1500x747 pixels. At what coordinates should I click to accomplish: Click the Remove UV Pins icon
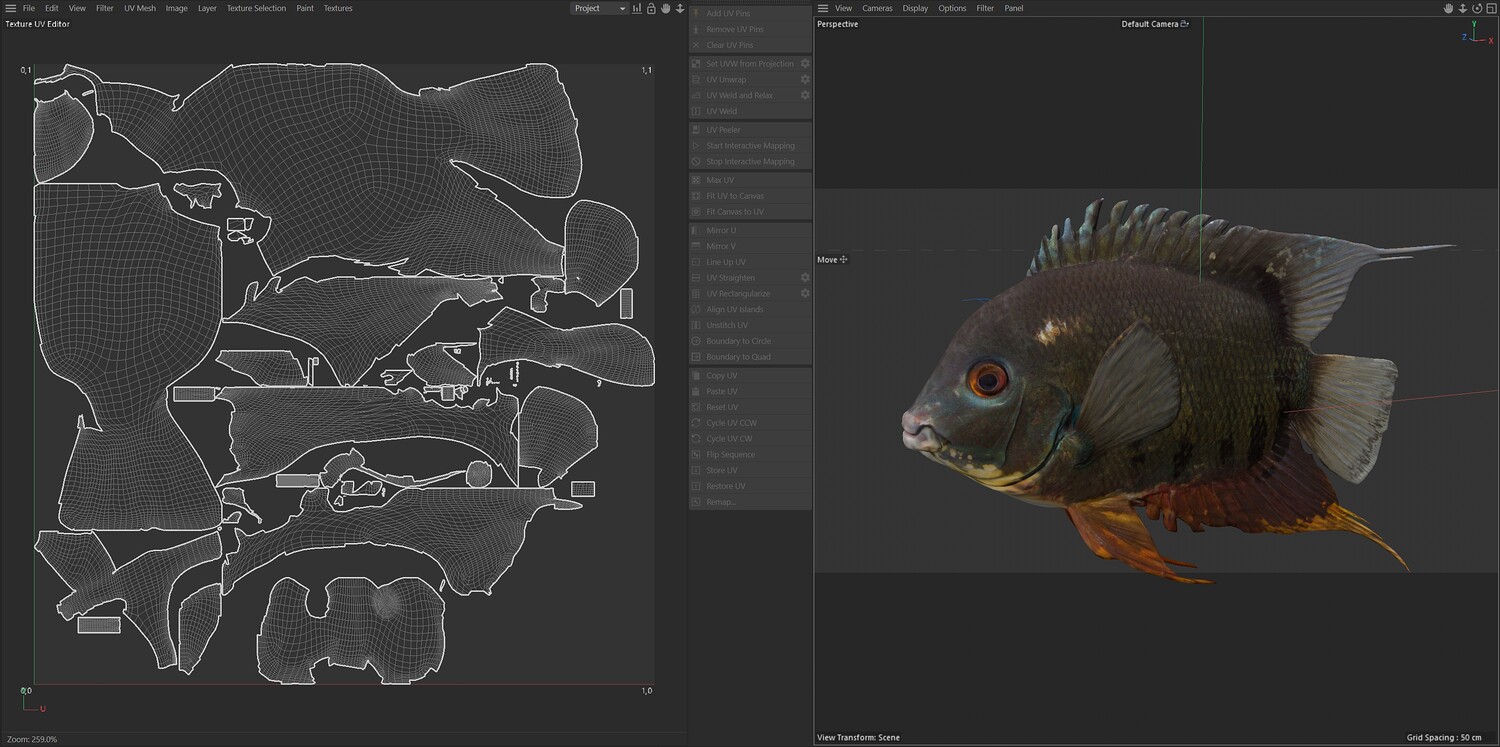(696, 29)
